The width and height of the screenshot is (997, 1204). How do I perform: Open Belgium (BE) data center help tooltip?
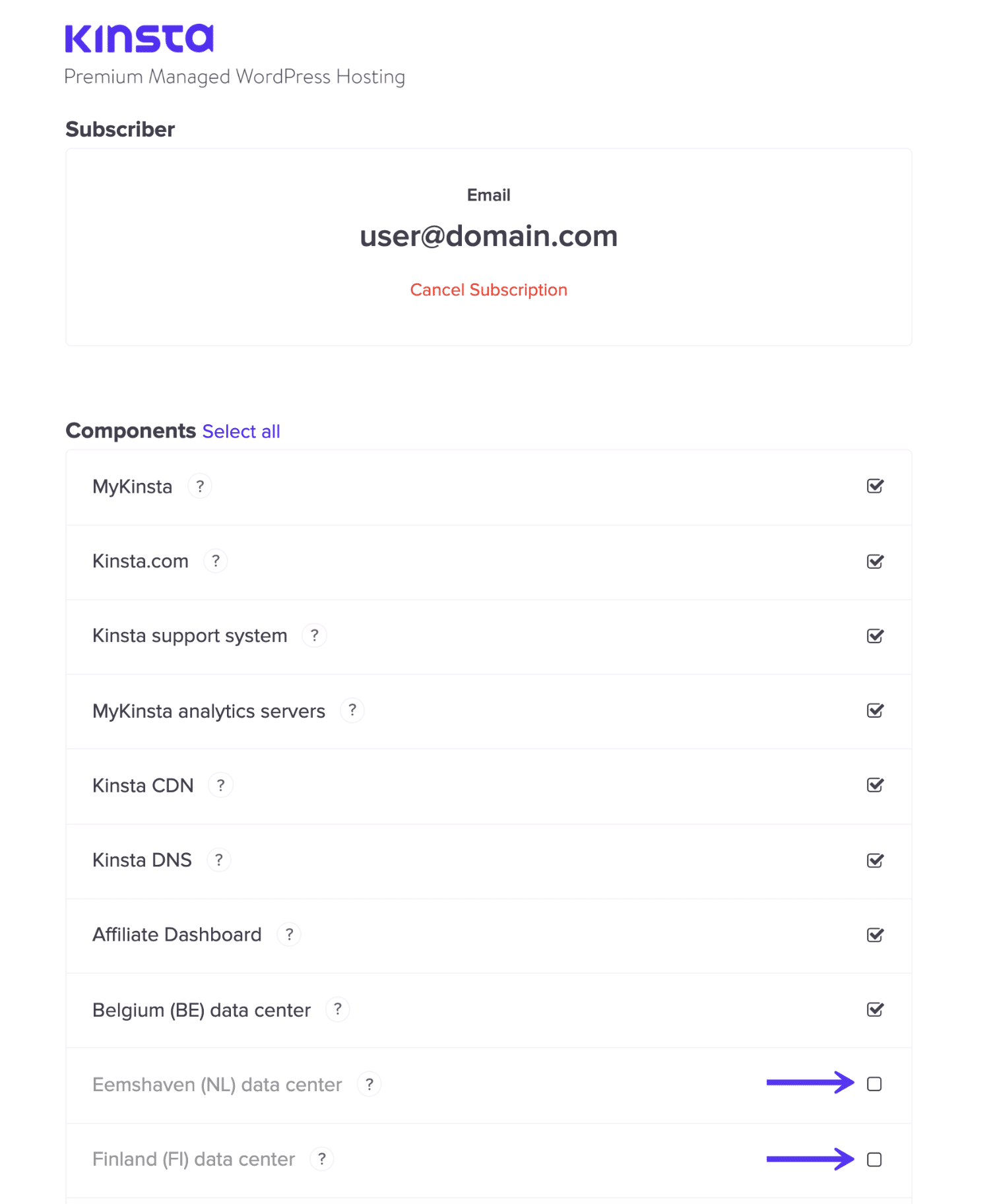pos(337,1009)
